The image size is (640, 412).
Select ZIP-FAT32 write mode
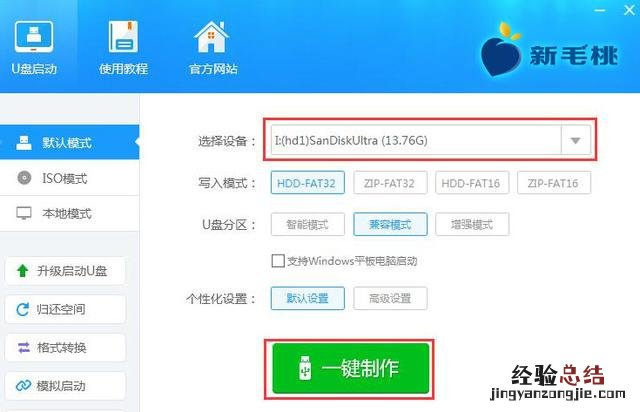tap(390, 183)
